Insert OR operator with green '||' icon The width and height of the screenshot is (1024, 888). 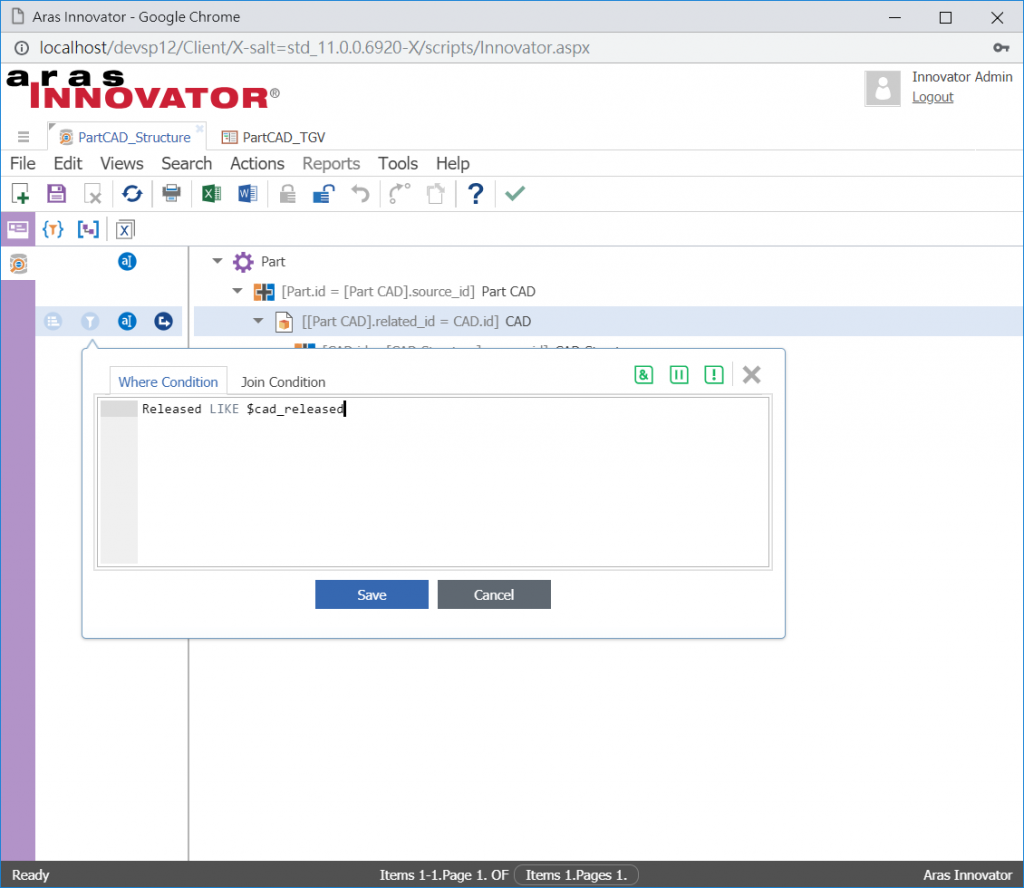[x=679, y=375]
